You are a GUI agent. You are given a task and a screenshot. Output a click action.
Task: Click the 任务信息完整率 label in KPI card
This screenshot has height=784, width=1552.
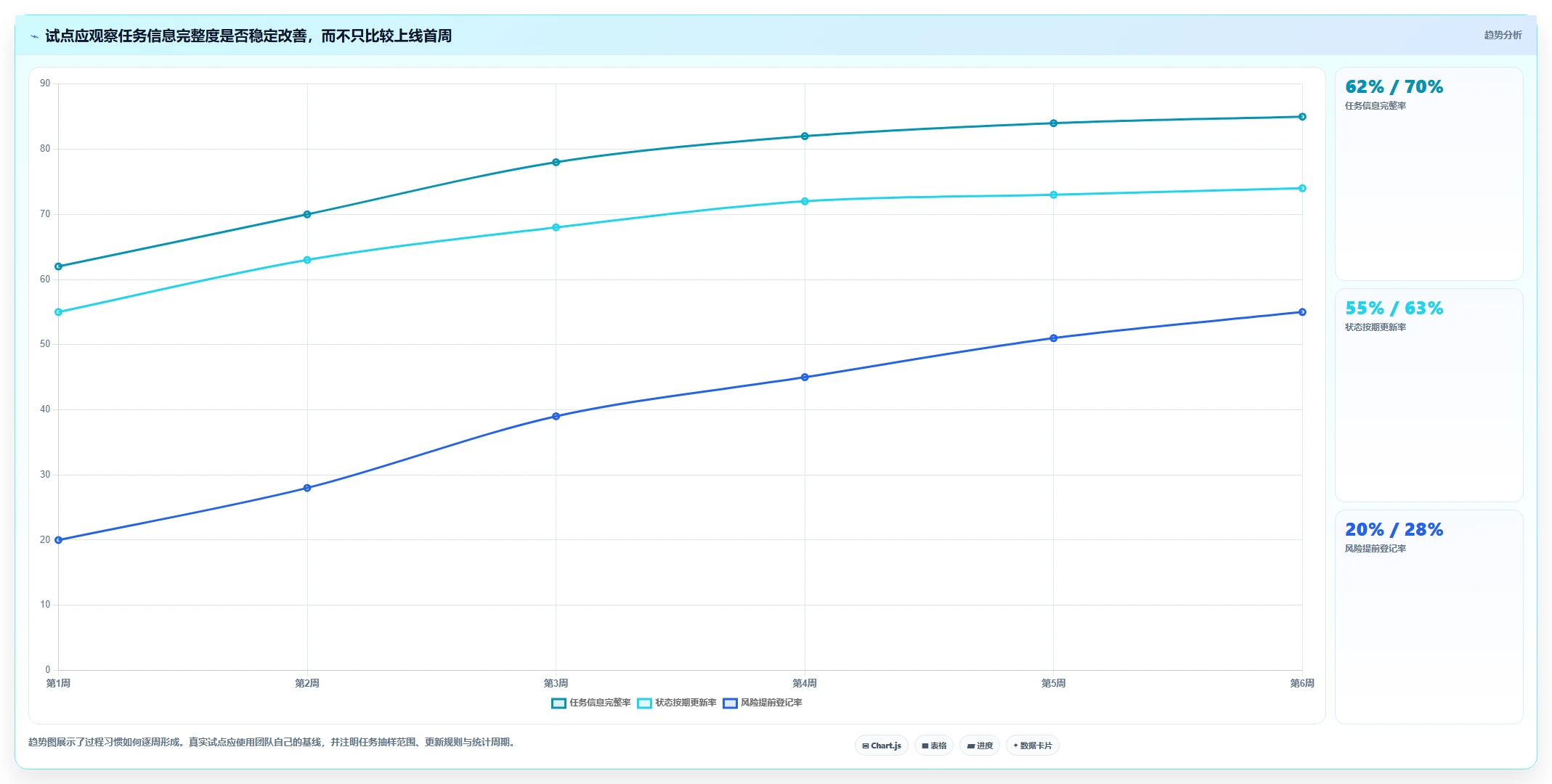[x=1376, y=106]
